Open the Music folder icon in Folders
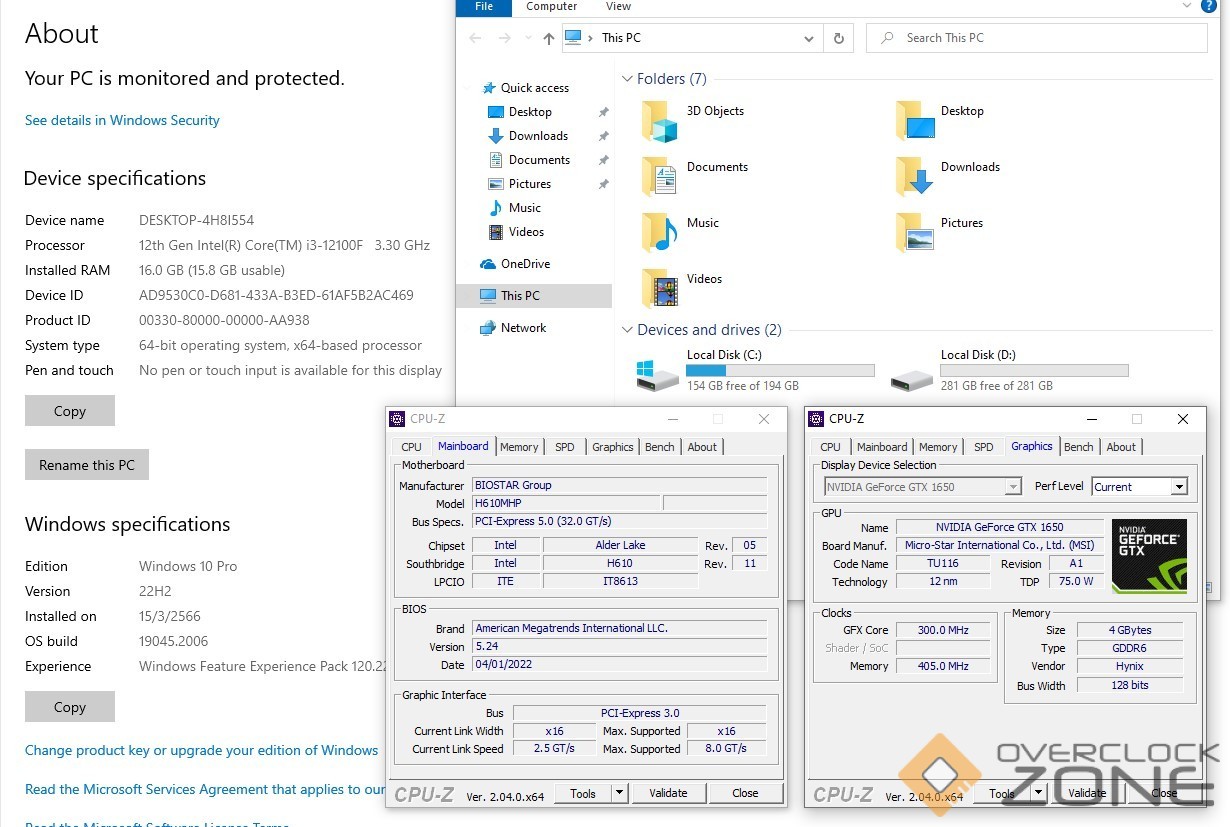1230x827 pixels. [660, 232]
